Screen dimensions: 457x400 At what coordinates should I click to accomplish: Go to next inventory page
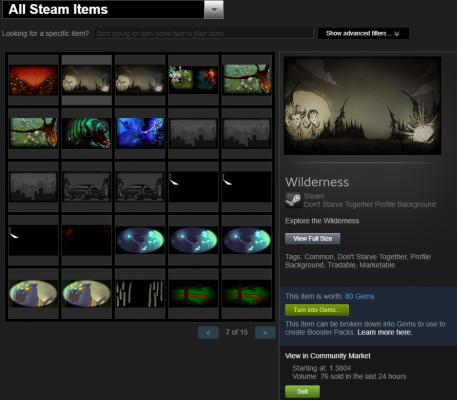(x=265, y=333)
